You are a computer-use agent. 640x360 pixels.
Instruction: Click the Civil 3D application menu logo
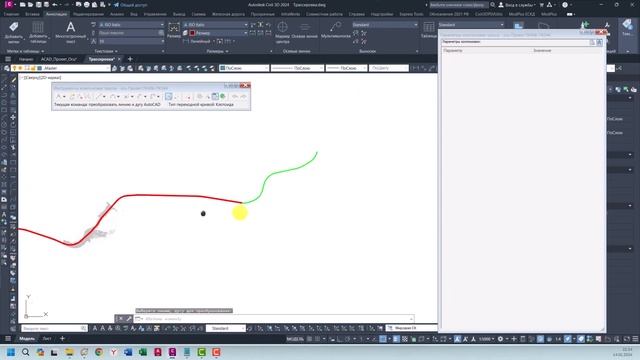8,4
